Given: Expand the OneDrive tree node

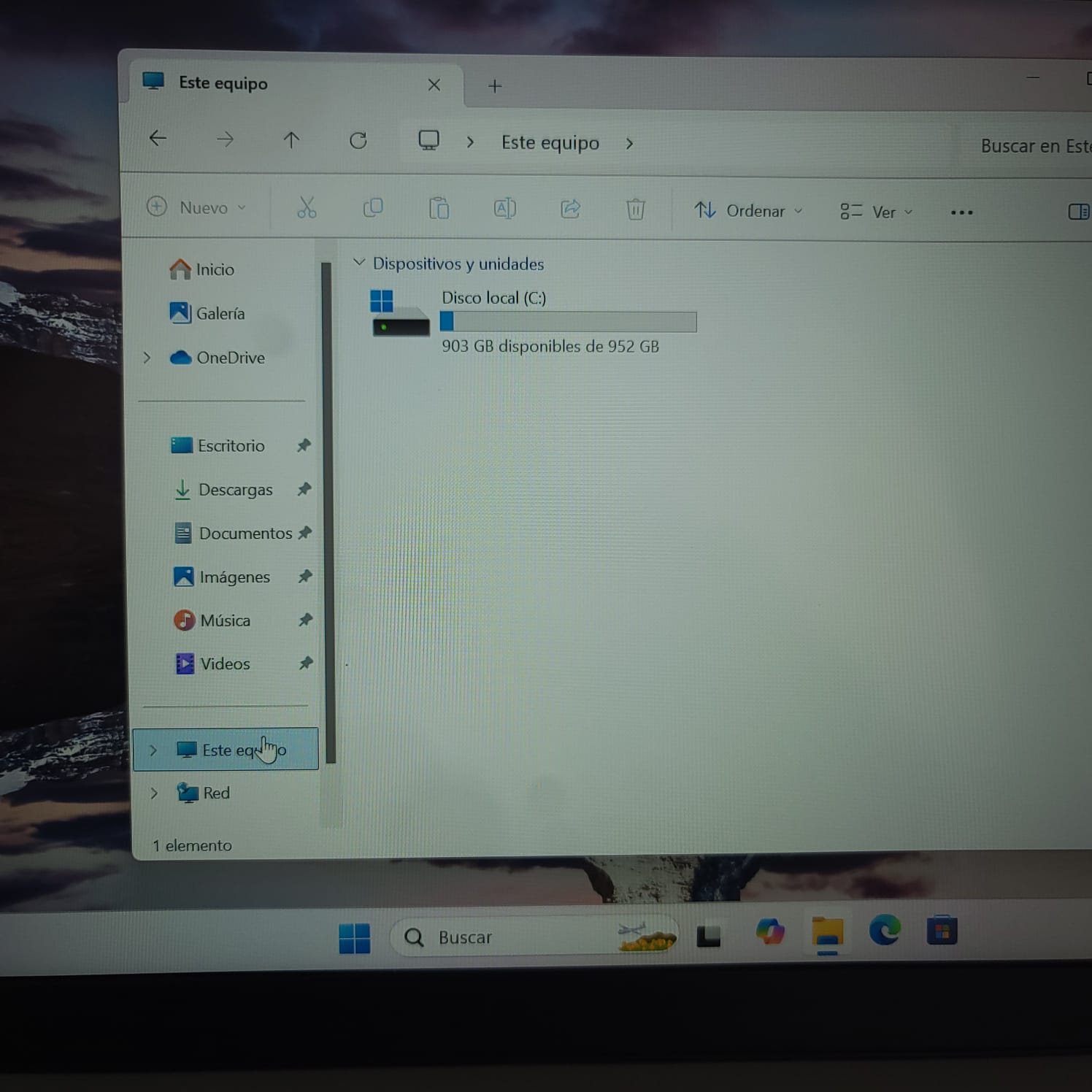Looking at the screenshot, I should (147, 358).
